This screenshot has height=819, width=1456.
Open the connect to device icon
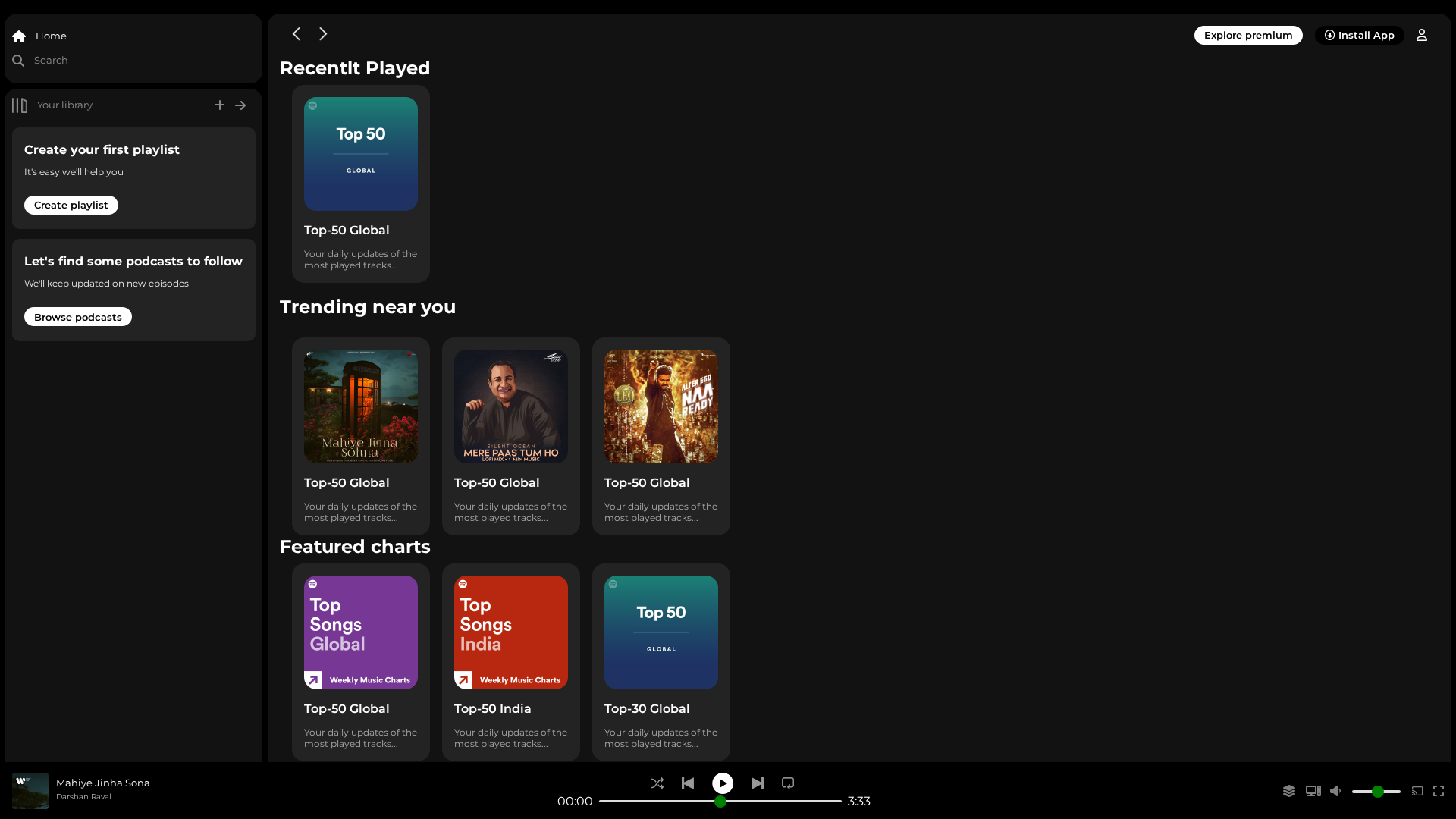point(1313,791)
